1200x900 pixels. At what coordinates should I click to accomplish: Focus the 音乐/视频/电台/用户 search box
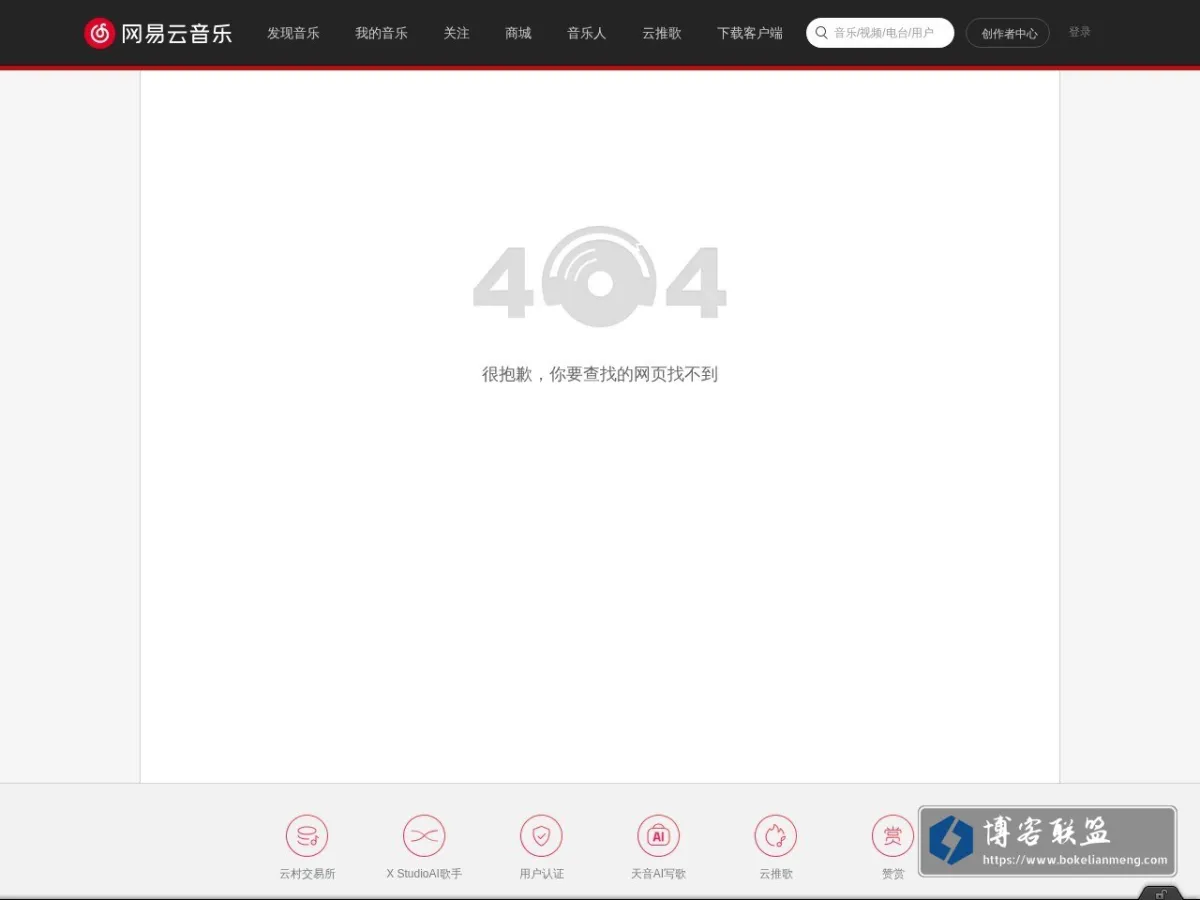click(880, 33)
